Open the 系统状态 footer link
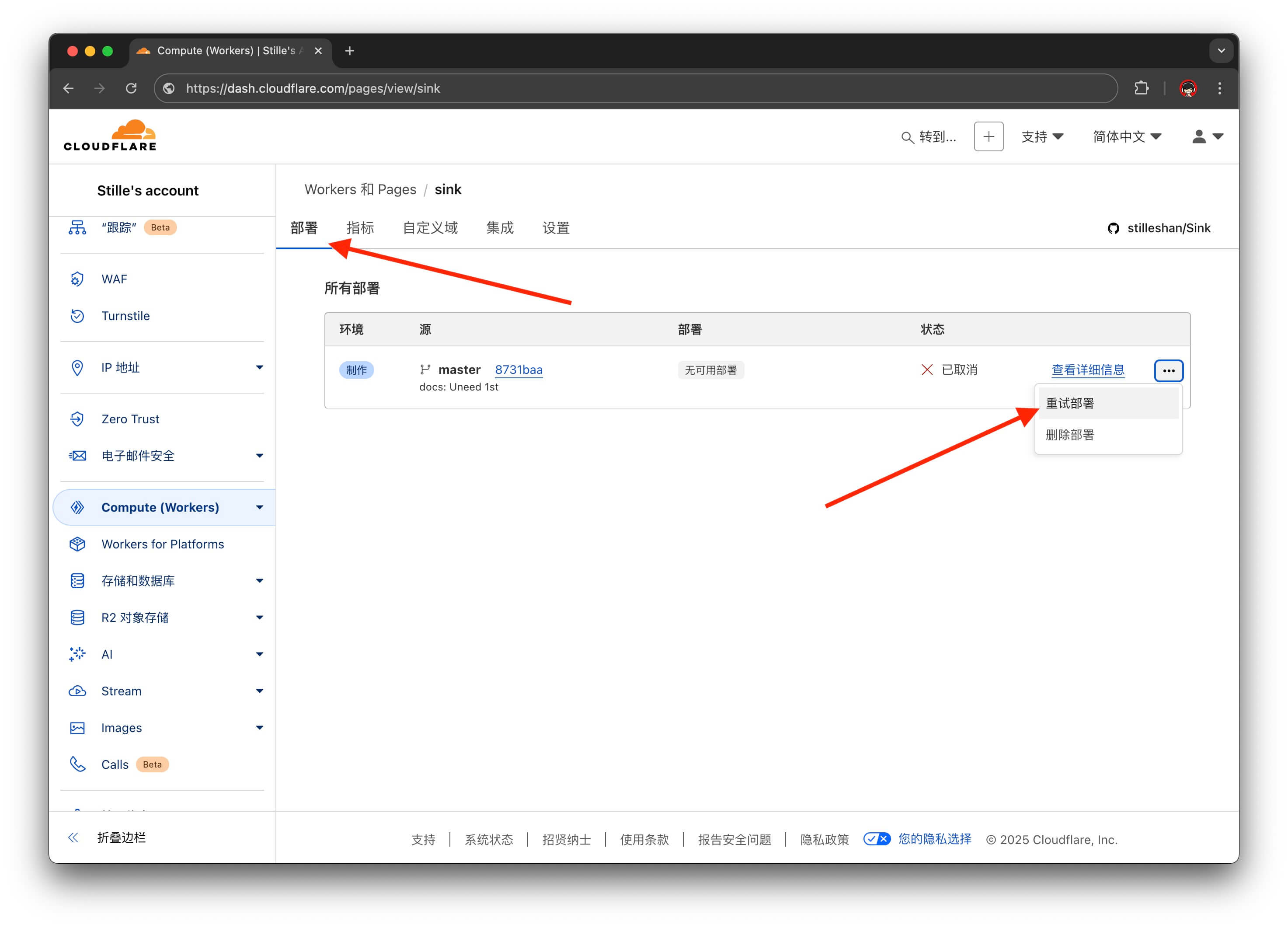Image resolution: width=1288 pixels, height=928 pixels. pos(489,839)
